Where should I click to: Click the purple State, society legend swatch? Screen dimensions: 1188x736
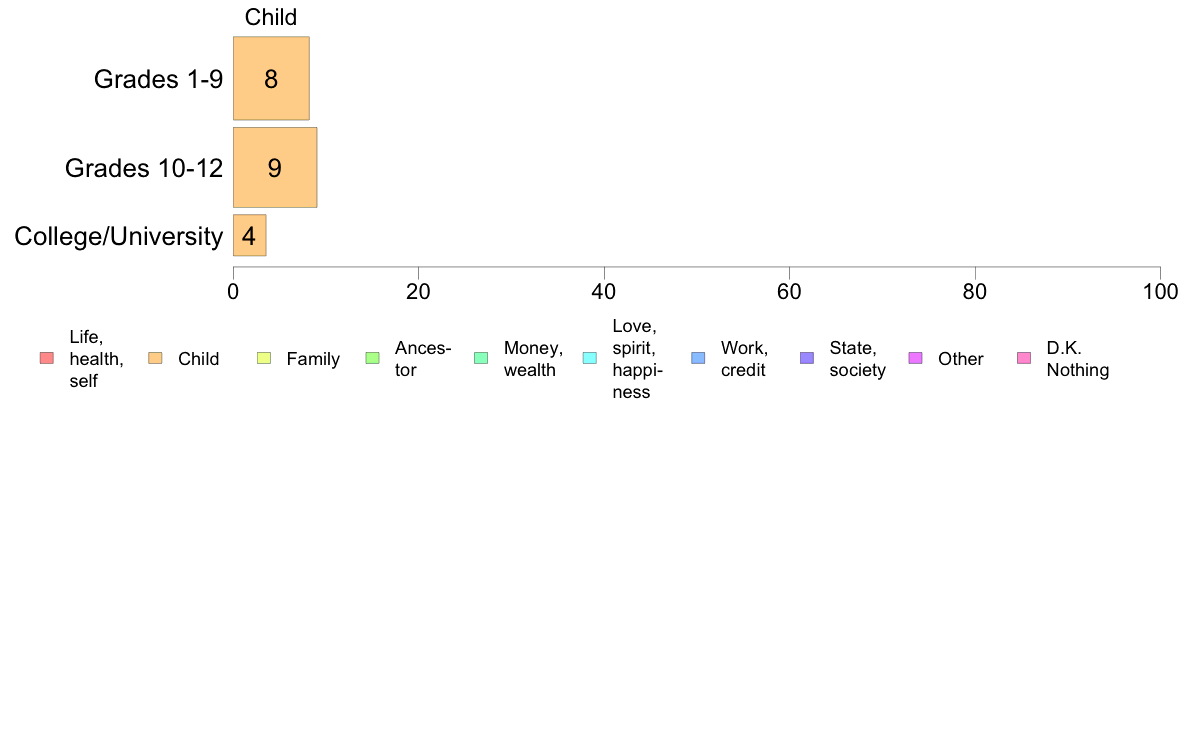coord(807,359)
